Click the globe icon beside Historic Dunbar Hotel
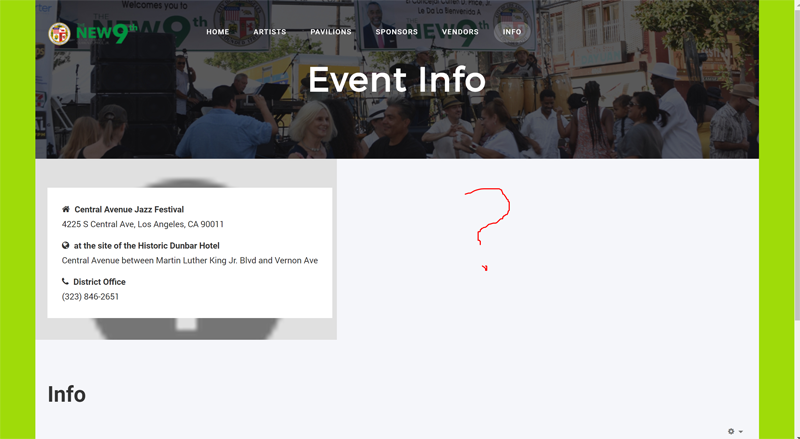The image size is (800, 439). pos(65,246)
